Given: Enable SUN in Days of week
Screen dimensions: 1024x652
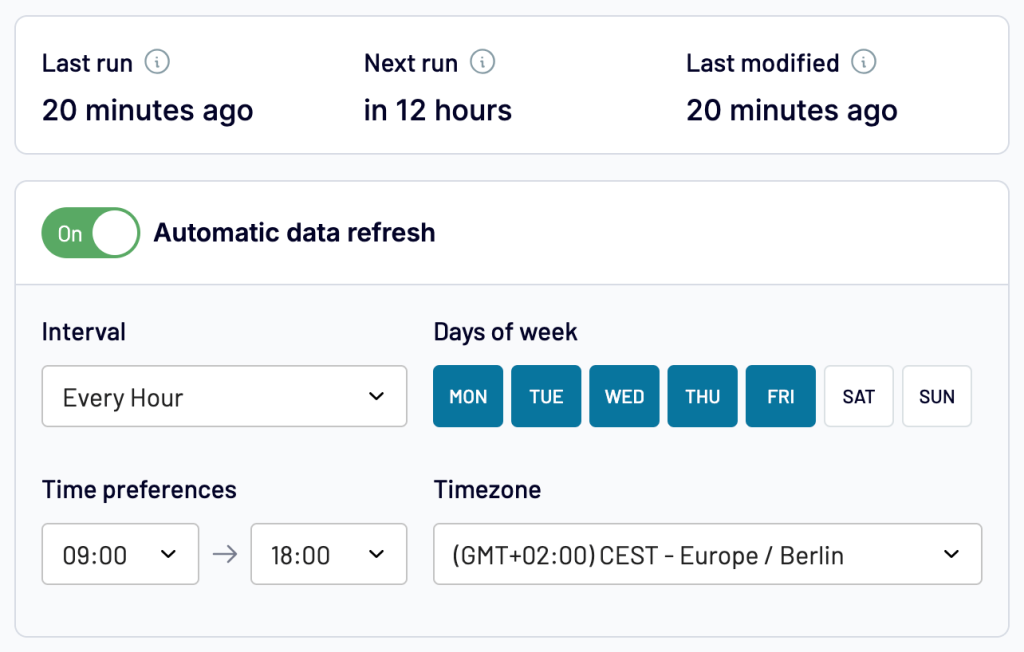Looking at the screenshot, I should [936, 397].
